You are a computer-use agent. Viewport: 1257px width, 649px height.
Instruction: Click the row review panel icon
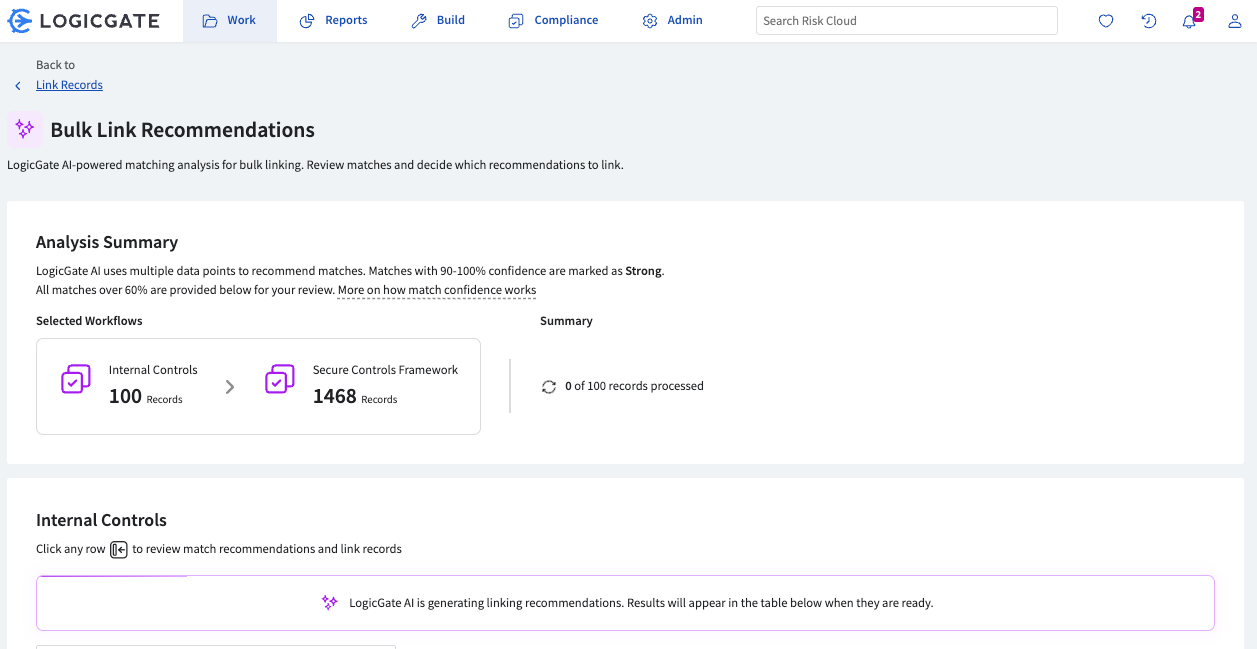tap(119, 549)
